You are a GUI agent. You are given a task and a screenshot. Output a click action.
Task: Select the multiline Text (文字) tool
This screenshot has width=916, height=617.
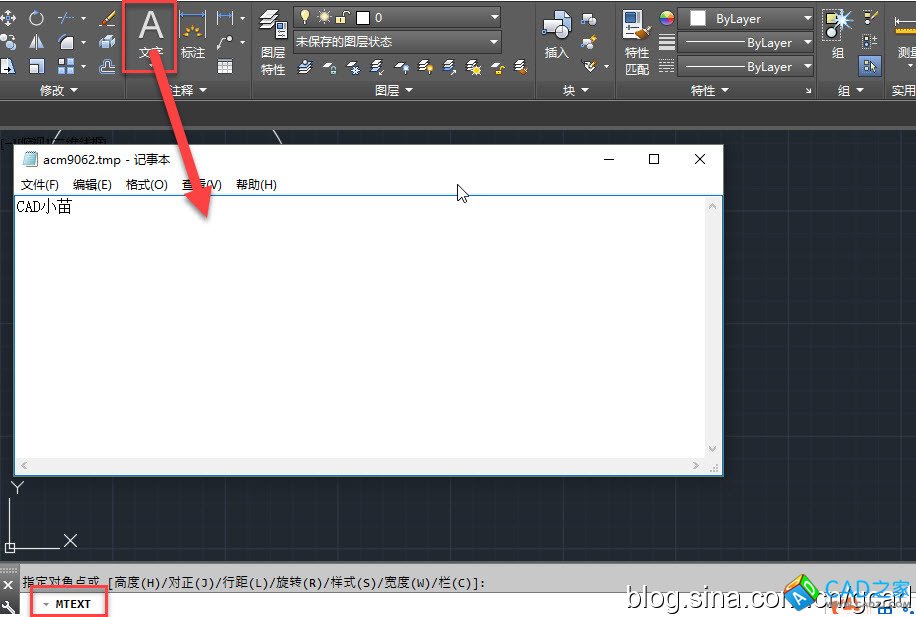coord(150,35)
